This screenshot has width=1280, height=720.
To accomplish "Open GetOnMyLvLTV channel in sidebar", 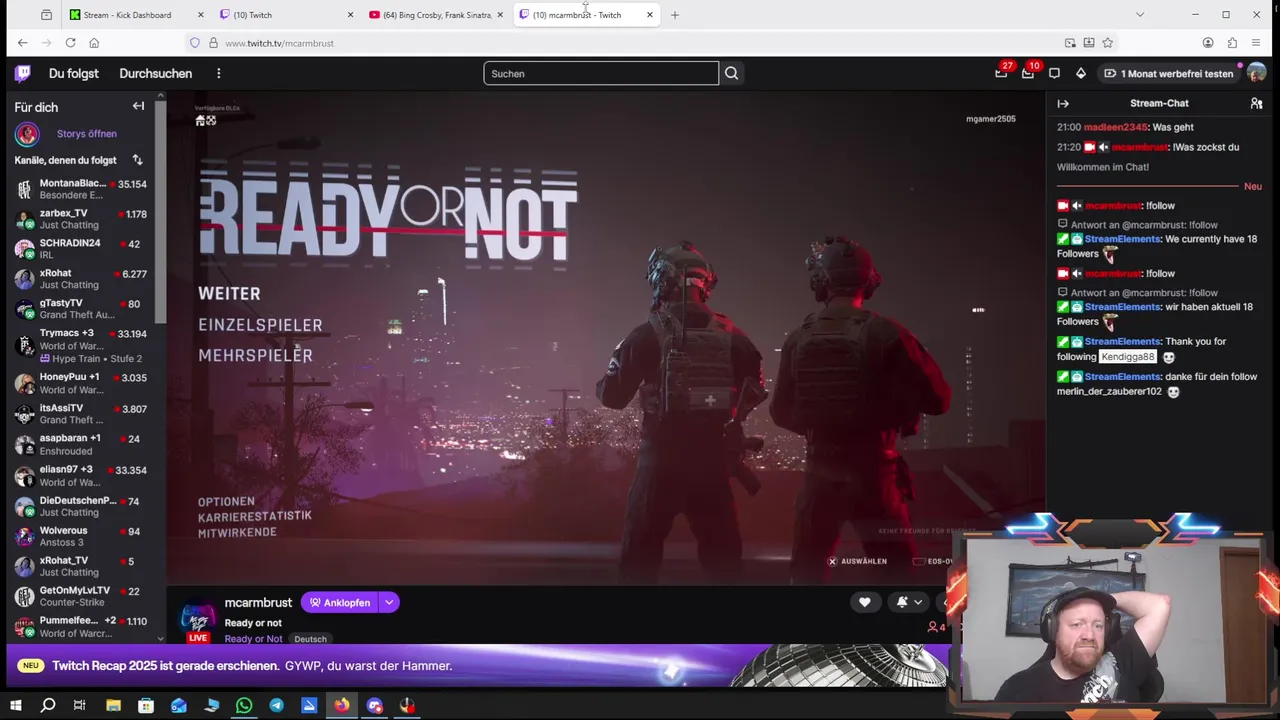I will point(81,596).
